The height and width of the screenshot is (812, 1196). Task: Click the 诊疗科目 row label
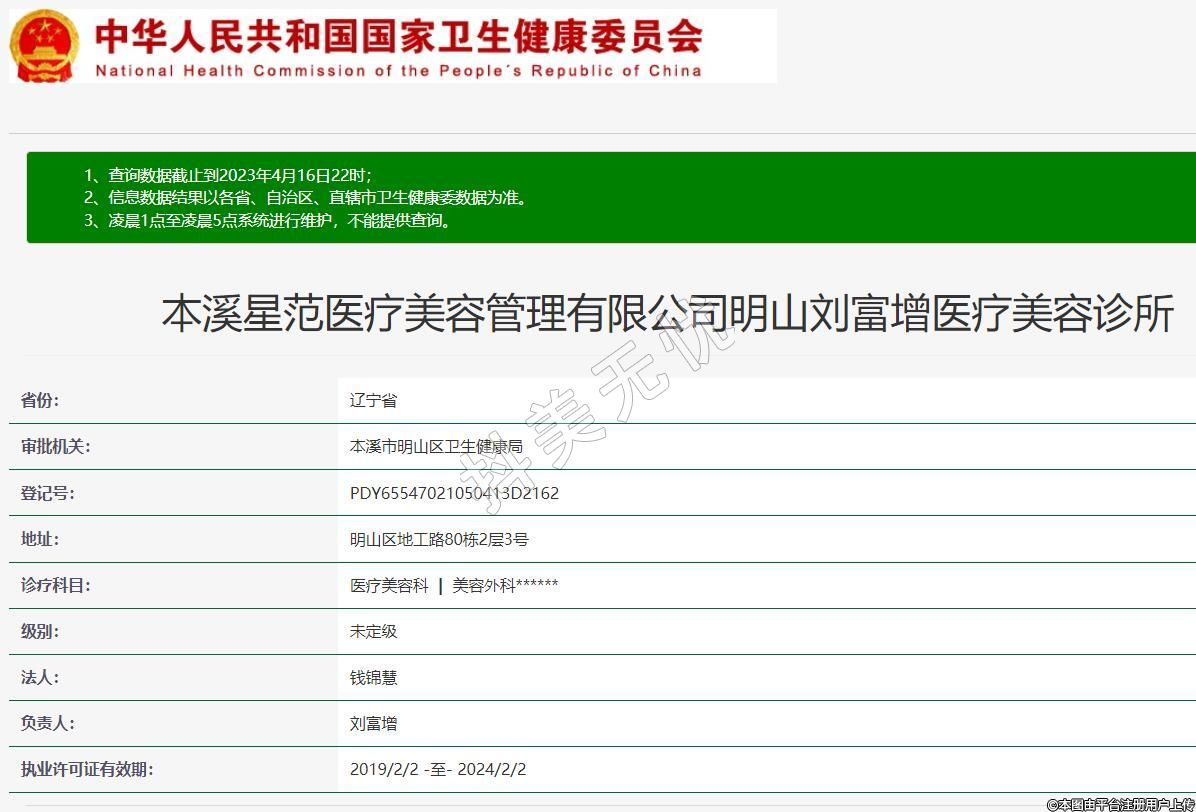click(55, 585)
